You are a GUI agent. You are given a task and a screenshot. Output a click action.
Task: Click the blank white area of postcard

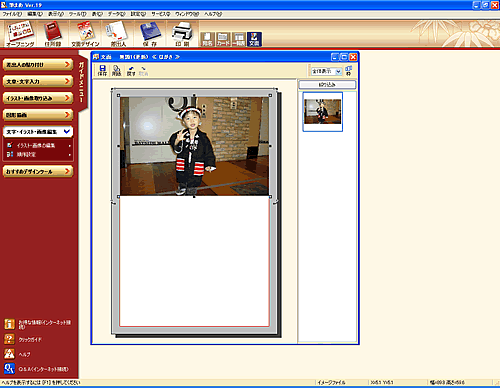coord(194,260)
